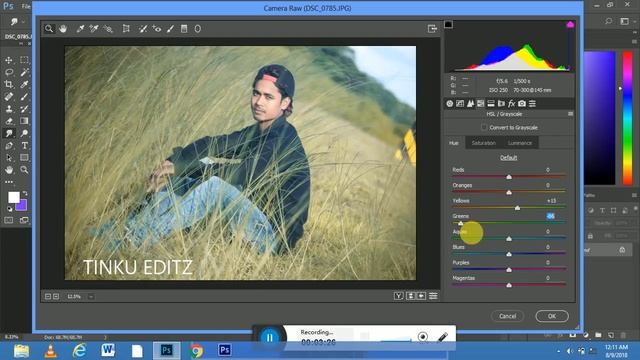640x360 pixels.
Task: Click the Blues hue slider handle
Action: [509, 254]
